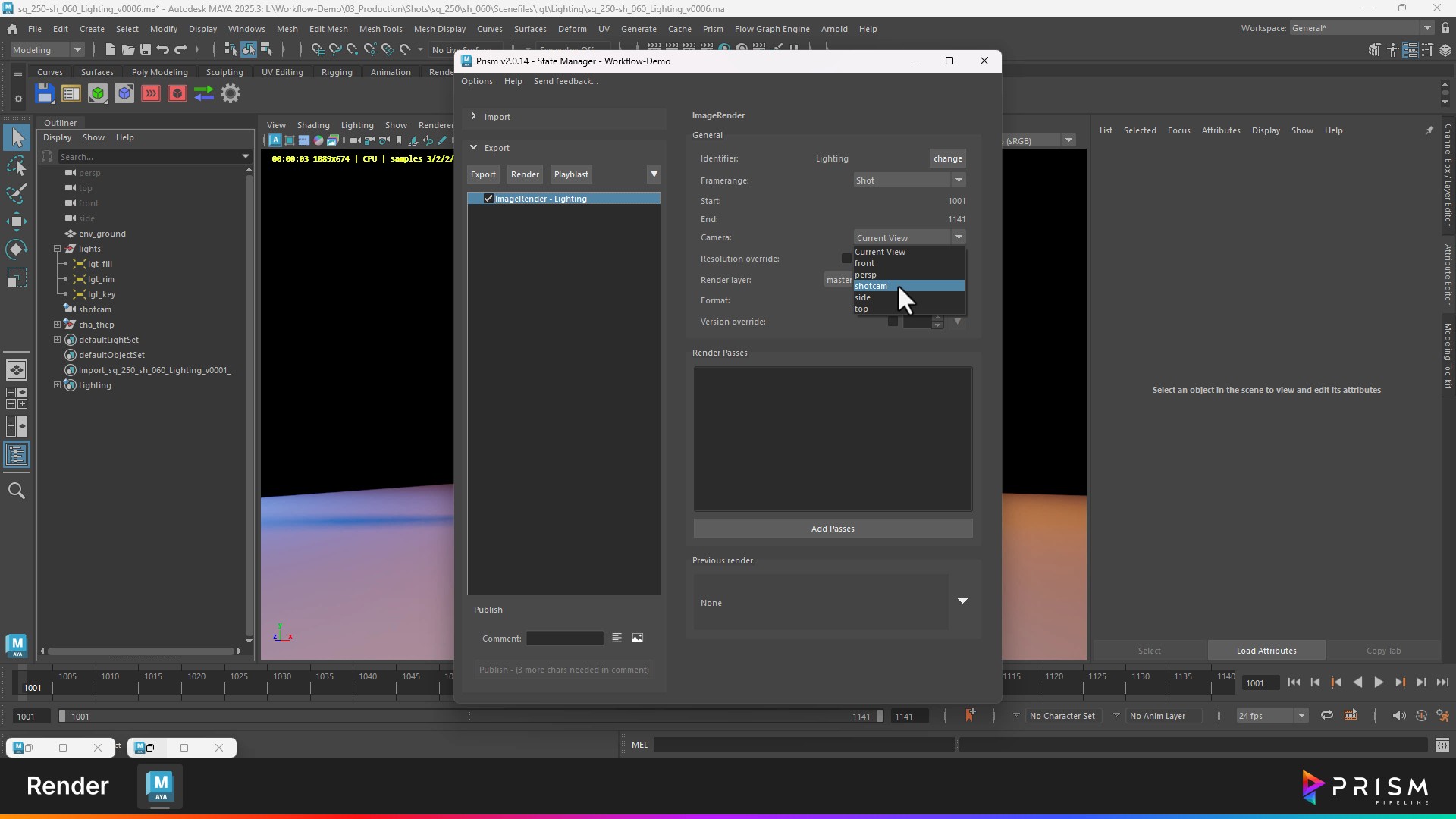Enable the Resolution override checkbox
The image size is (1456, 819).
846,259
